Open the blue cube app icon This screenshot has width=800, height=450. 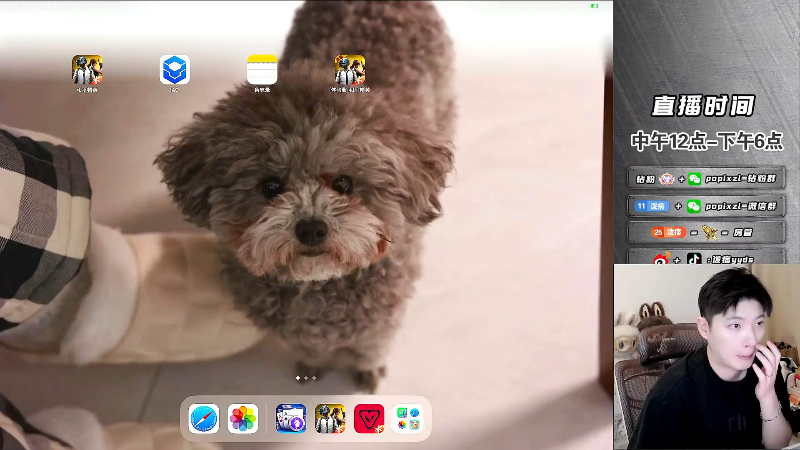pos(174,69)
